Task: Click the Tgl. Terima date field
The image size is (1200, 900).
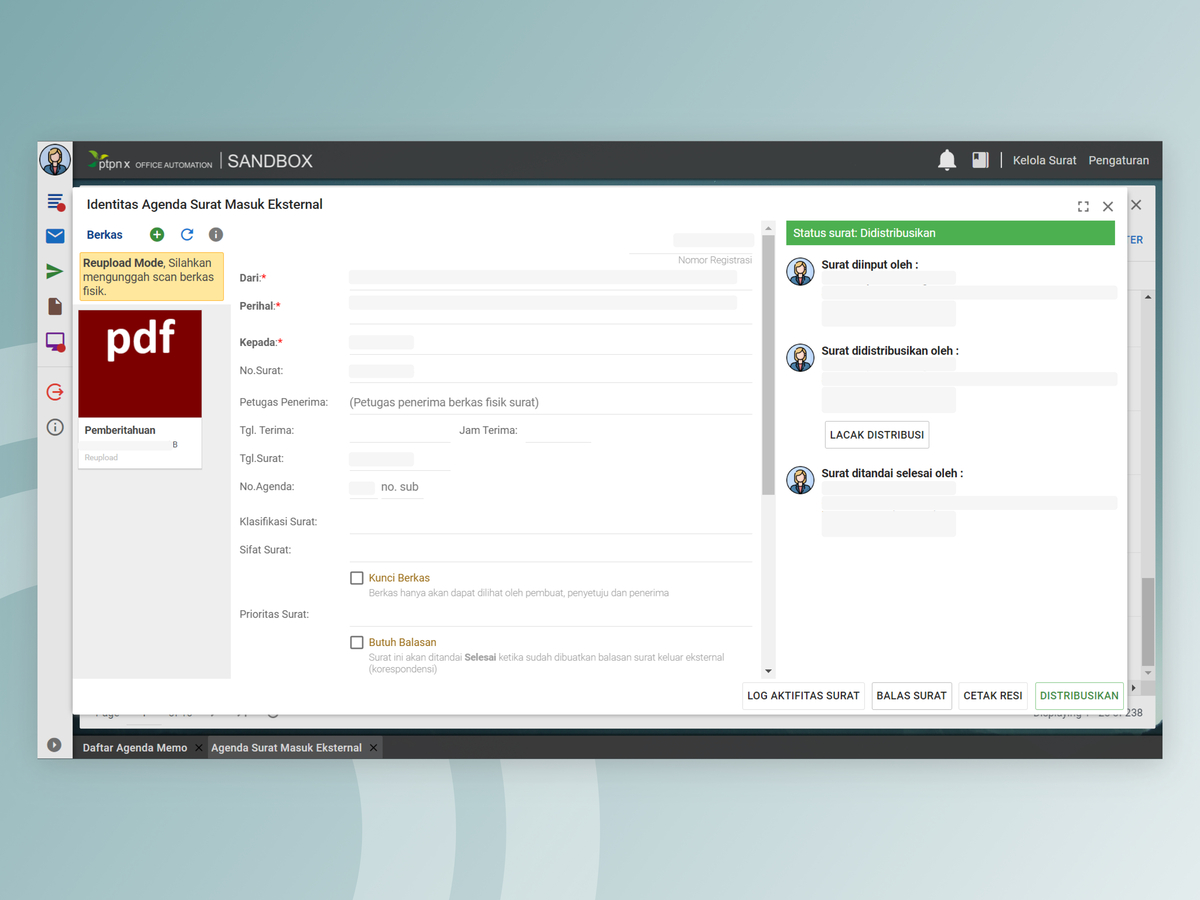Action: [400, 430]
